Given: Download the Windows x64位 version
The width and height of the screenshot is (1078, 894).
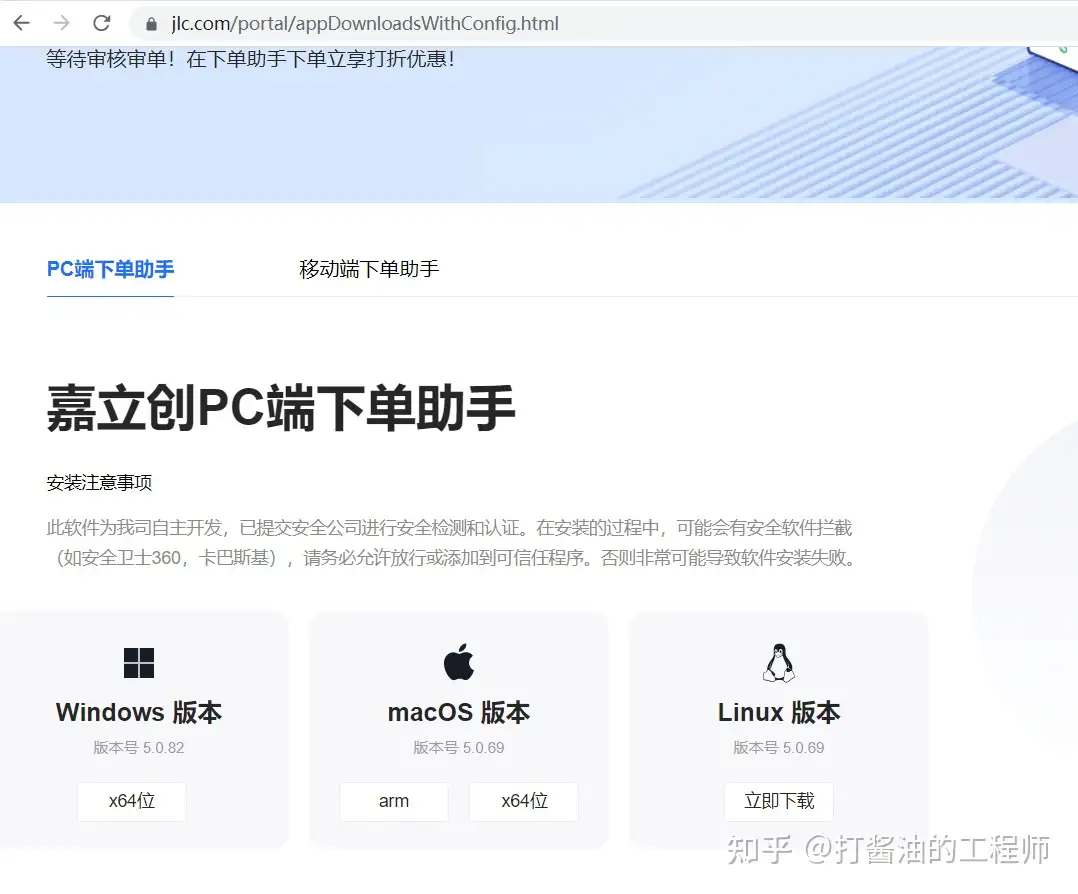Looking at the screenshot, I should [x=131, y=801].
